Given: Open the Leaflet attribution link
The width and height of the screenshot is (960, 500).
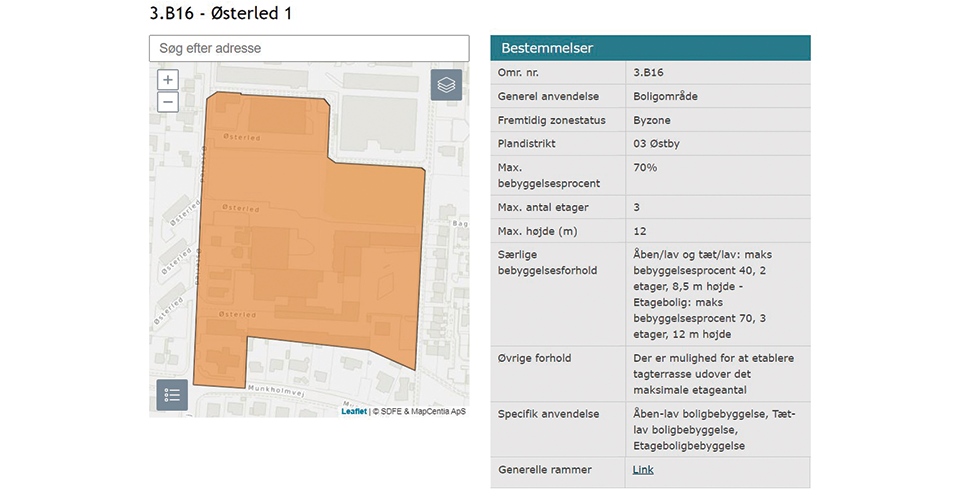Looking at the screenshot, I should click(x=354, y=411).
